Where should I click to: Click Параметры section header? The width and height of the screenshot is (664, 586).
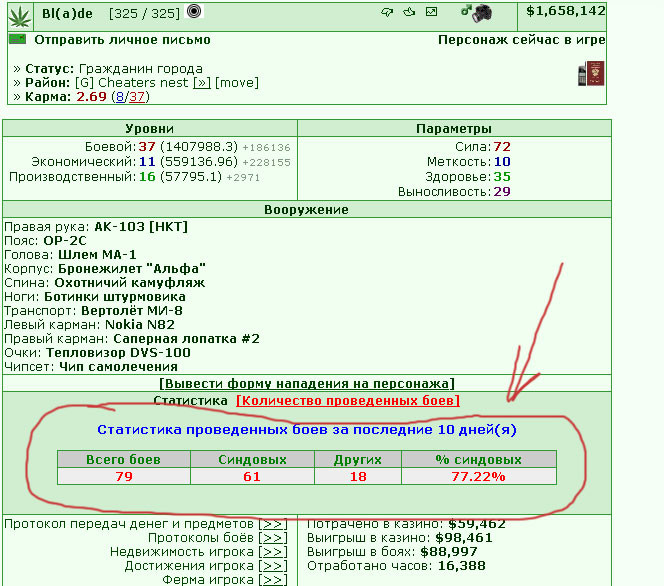tap(454, 129)
